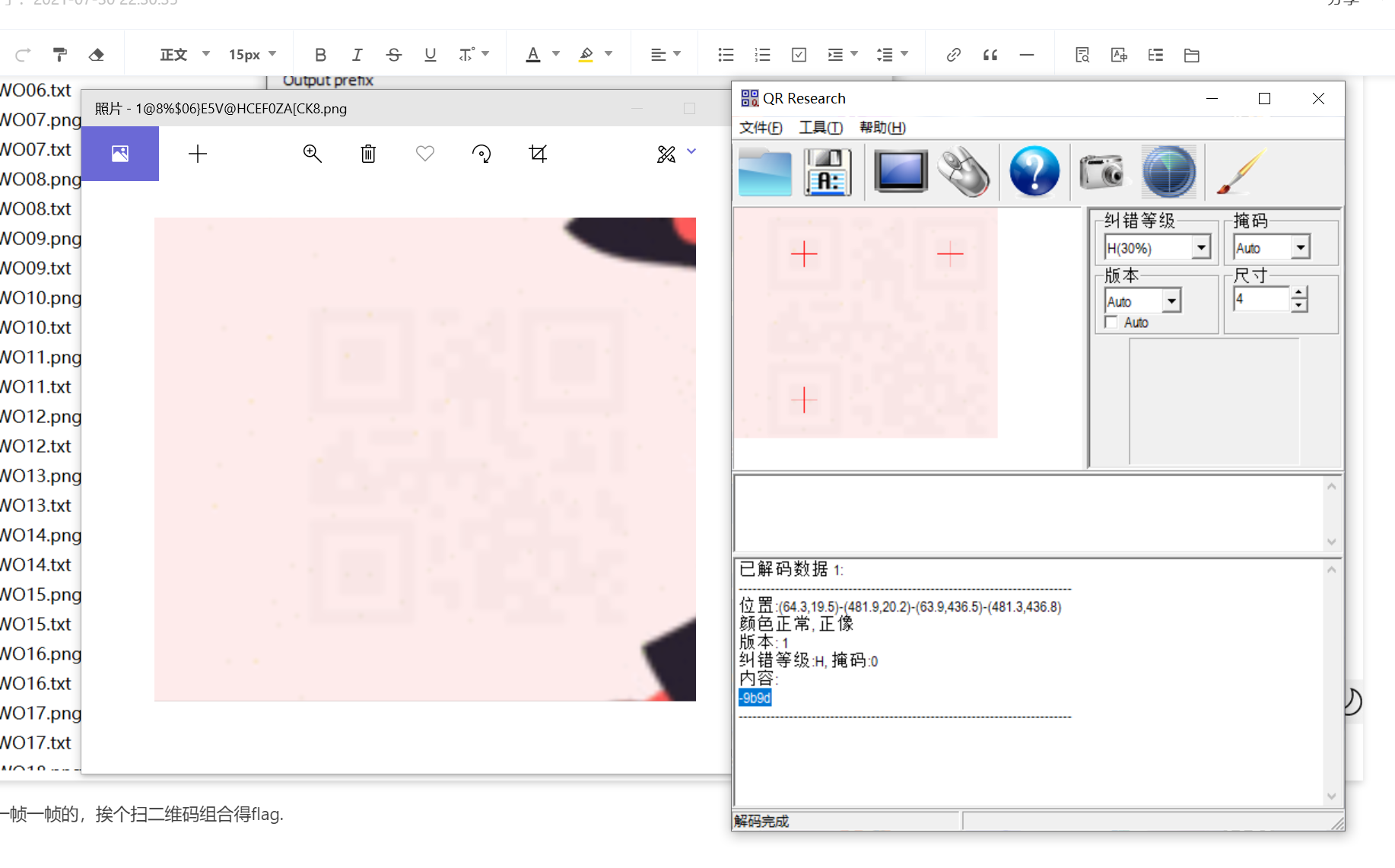
Task: Insert a hyperlink
Action: tap(953, 55)
